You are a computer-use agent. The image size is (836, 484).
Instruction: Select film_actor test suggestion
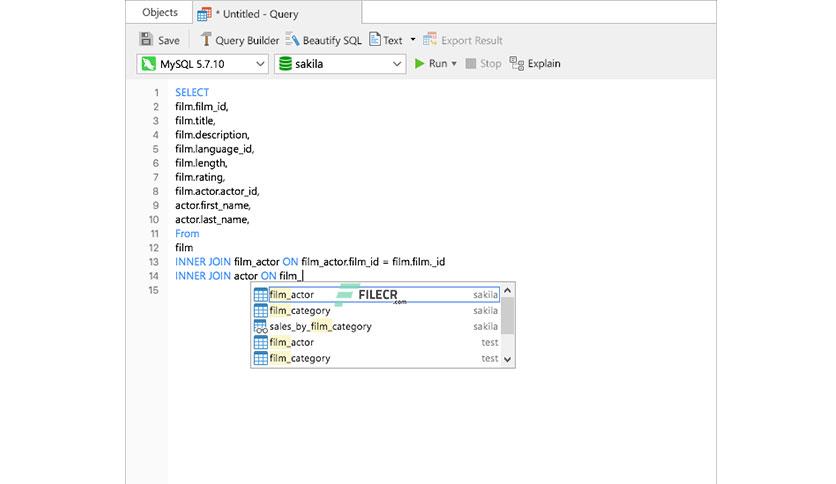pos(376,342)
